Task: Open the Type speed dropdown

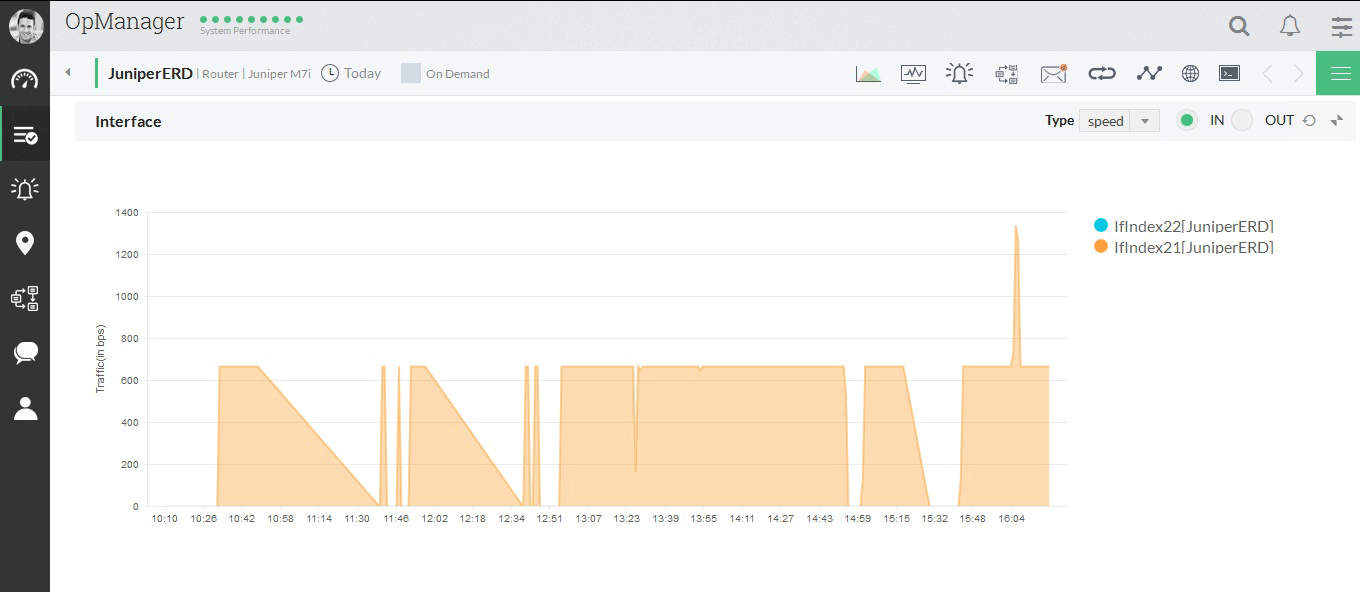Action: tap(1119, 121)
